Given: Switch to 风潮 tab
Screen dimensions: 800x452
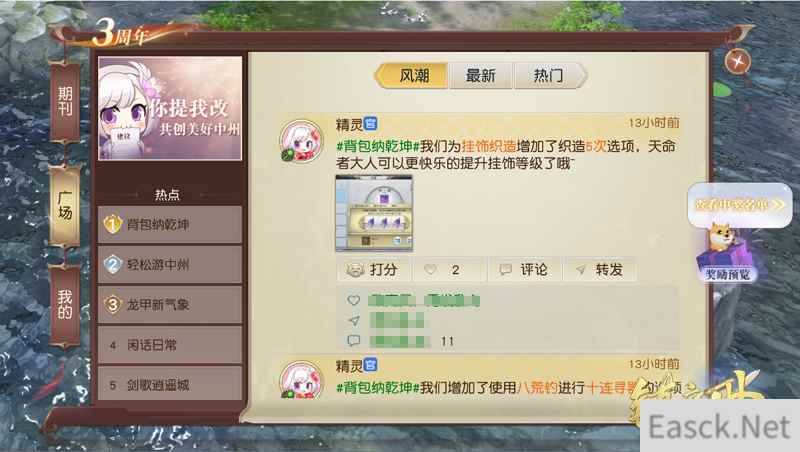Looking at the screenshot, I should pyautogui.click(x=413, y=76).
